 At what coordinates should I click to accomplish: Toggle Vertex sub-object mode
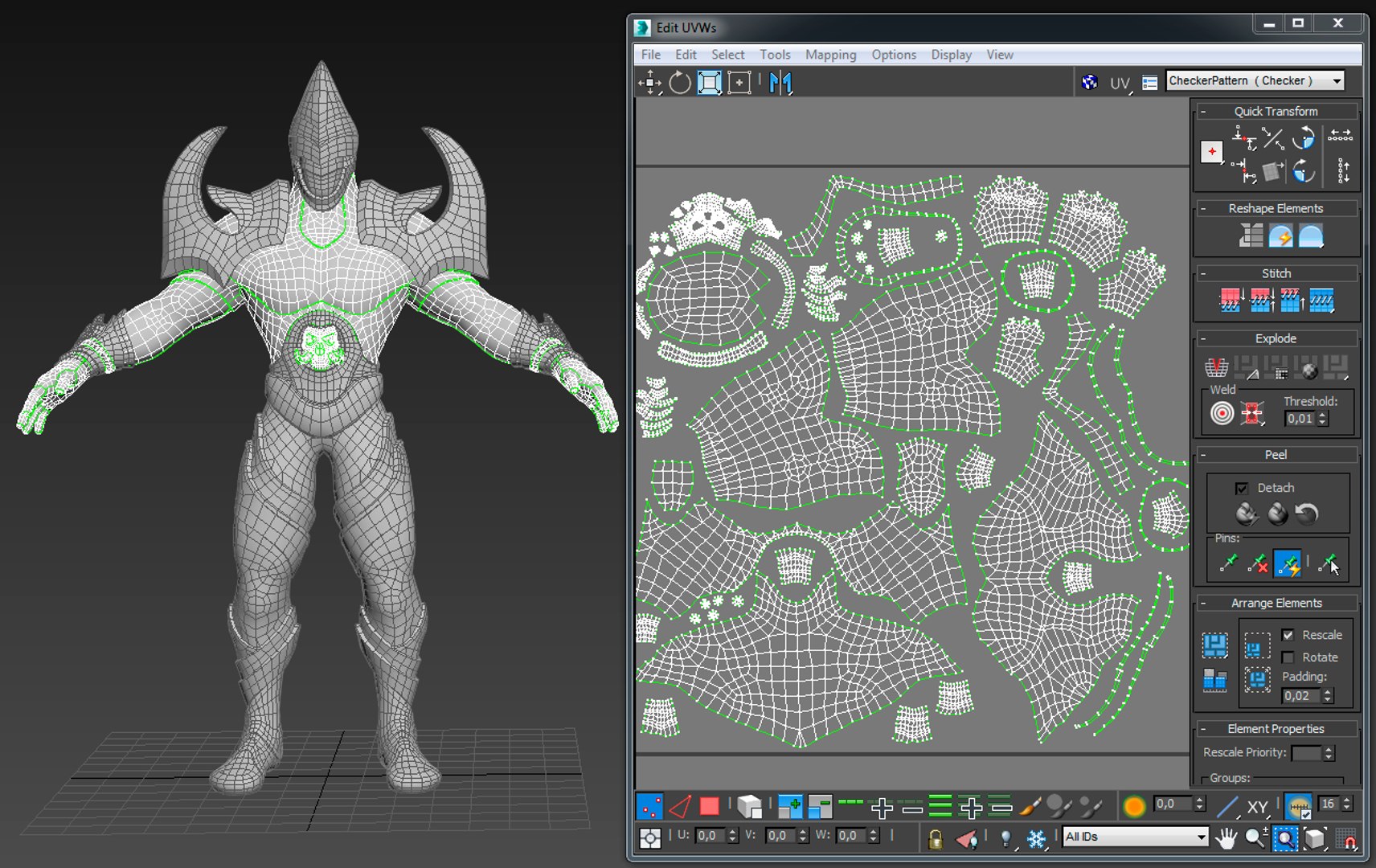click(649, 806)
